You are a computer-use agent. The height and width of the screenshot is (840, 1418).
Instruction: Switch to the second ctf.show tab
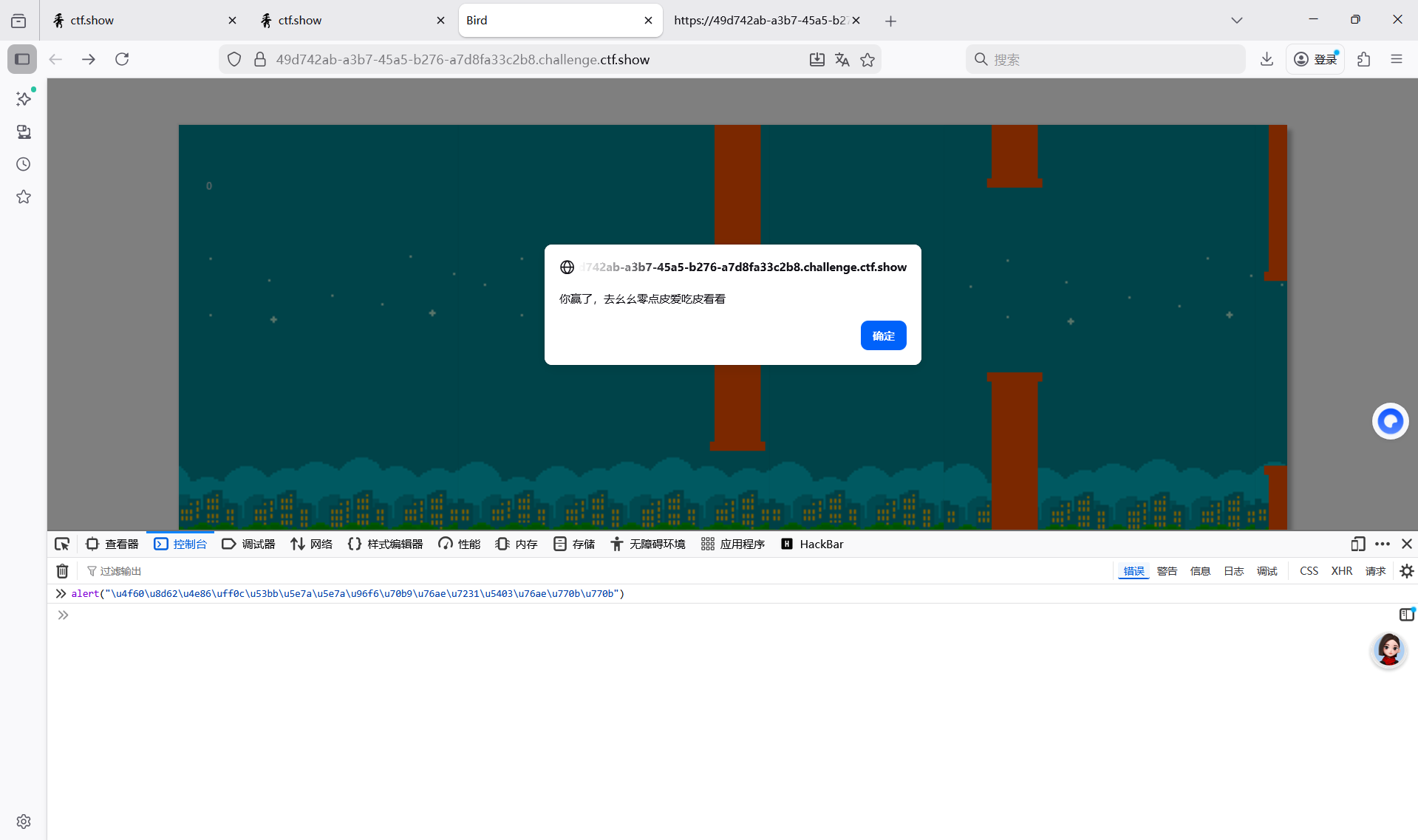coord(352,21)
